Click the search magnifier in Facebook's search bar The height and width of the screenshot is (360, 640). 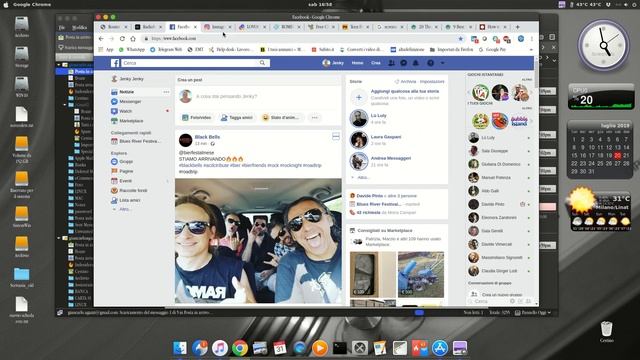tap(262, 63)
